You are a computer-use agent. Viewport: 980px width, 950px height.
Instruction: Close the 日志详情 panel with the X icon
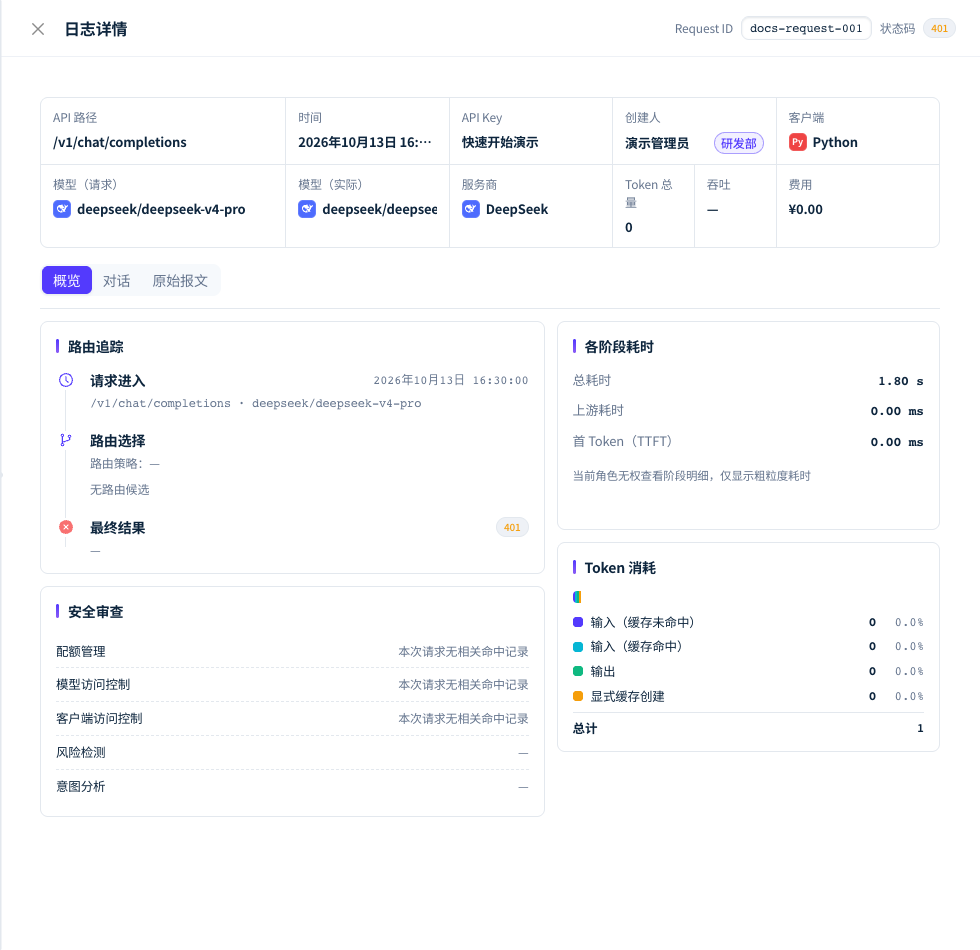pyautogui.click(x=38, y=29)
